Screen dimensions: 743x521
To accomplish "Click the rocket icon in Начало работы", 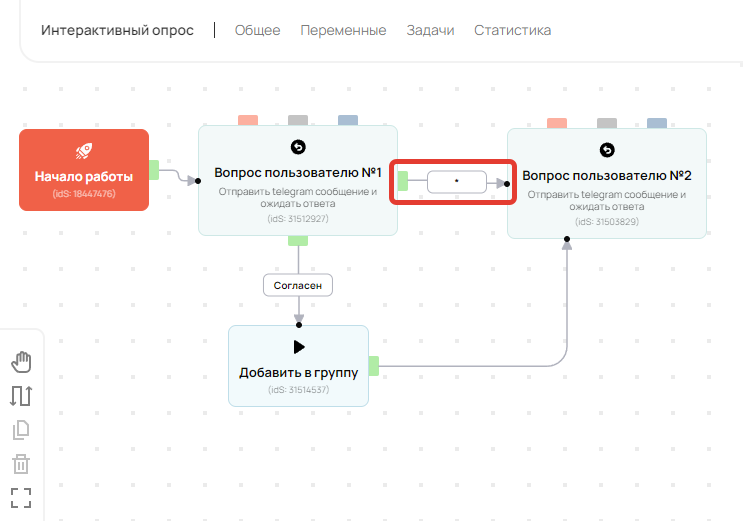I will tap(84, 151).
